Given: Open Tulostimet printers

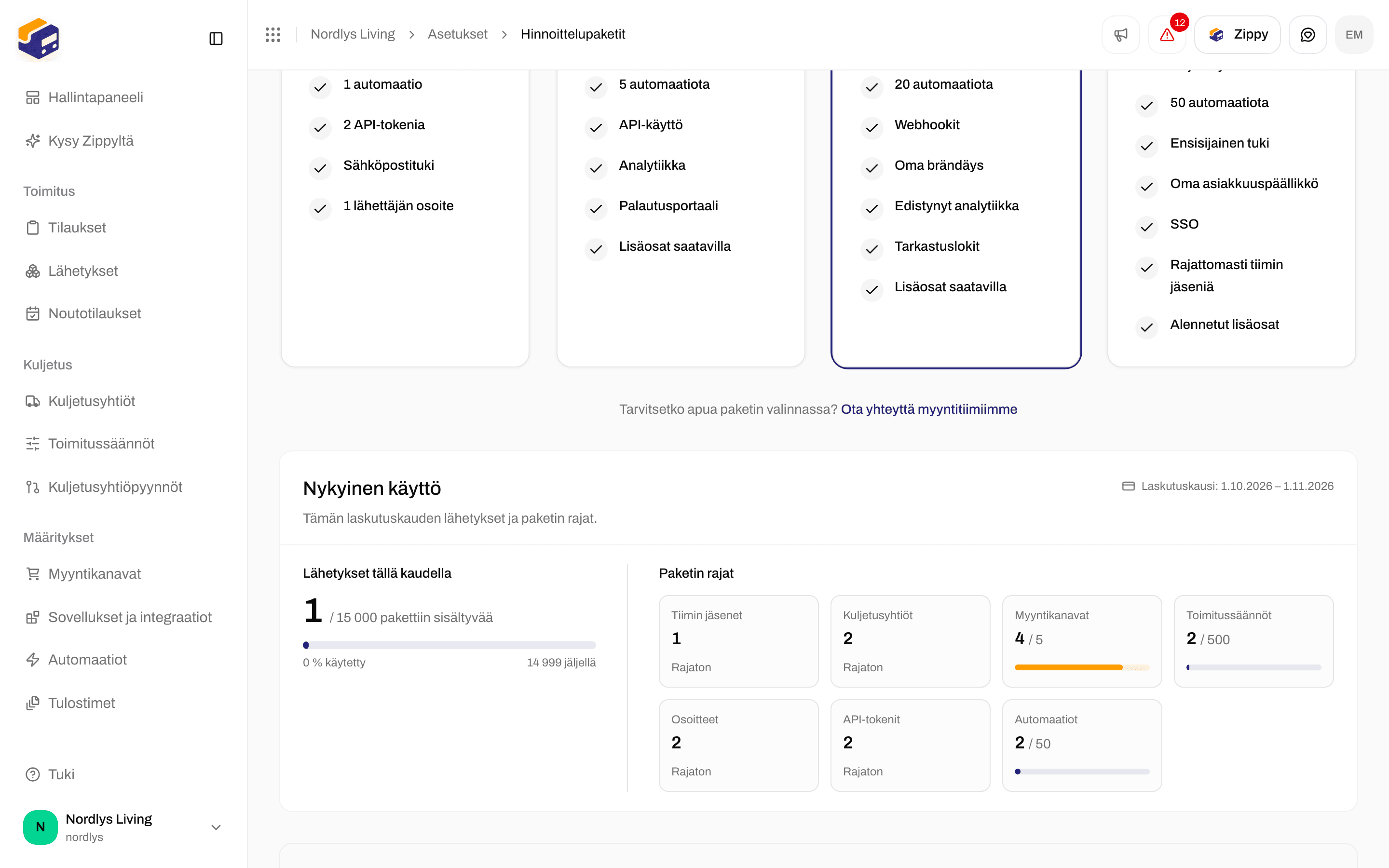Looking at the screenshot, I should tap(123, 703).
